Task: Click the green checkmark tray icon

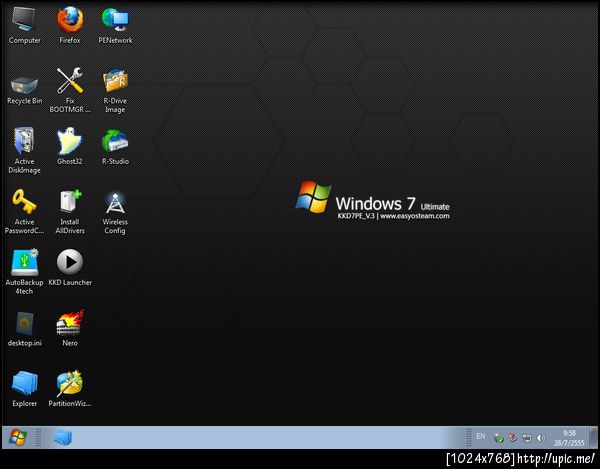Action: pyautogui.click(x=499, y=438)
